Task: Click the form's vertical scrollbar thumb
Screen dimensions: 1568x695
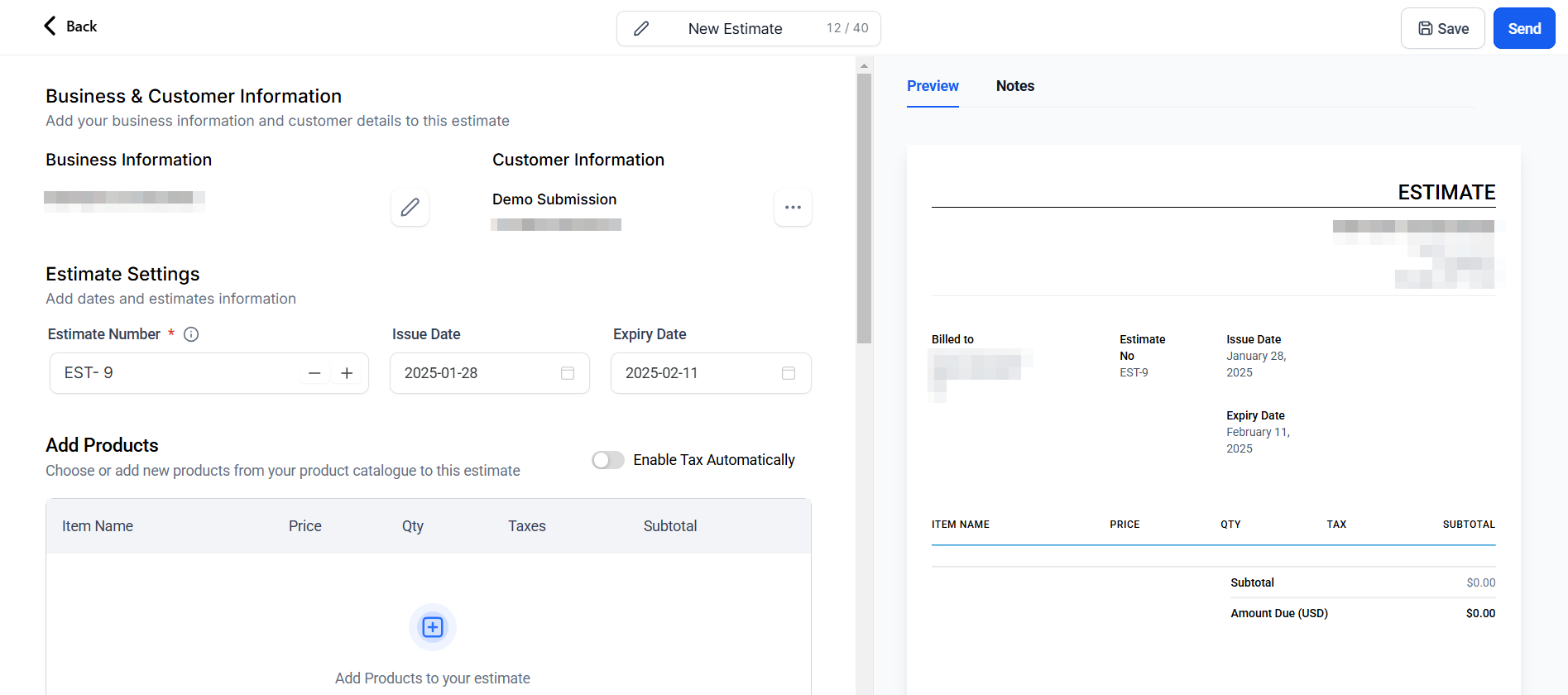Action: [864, 207]
